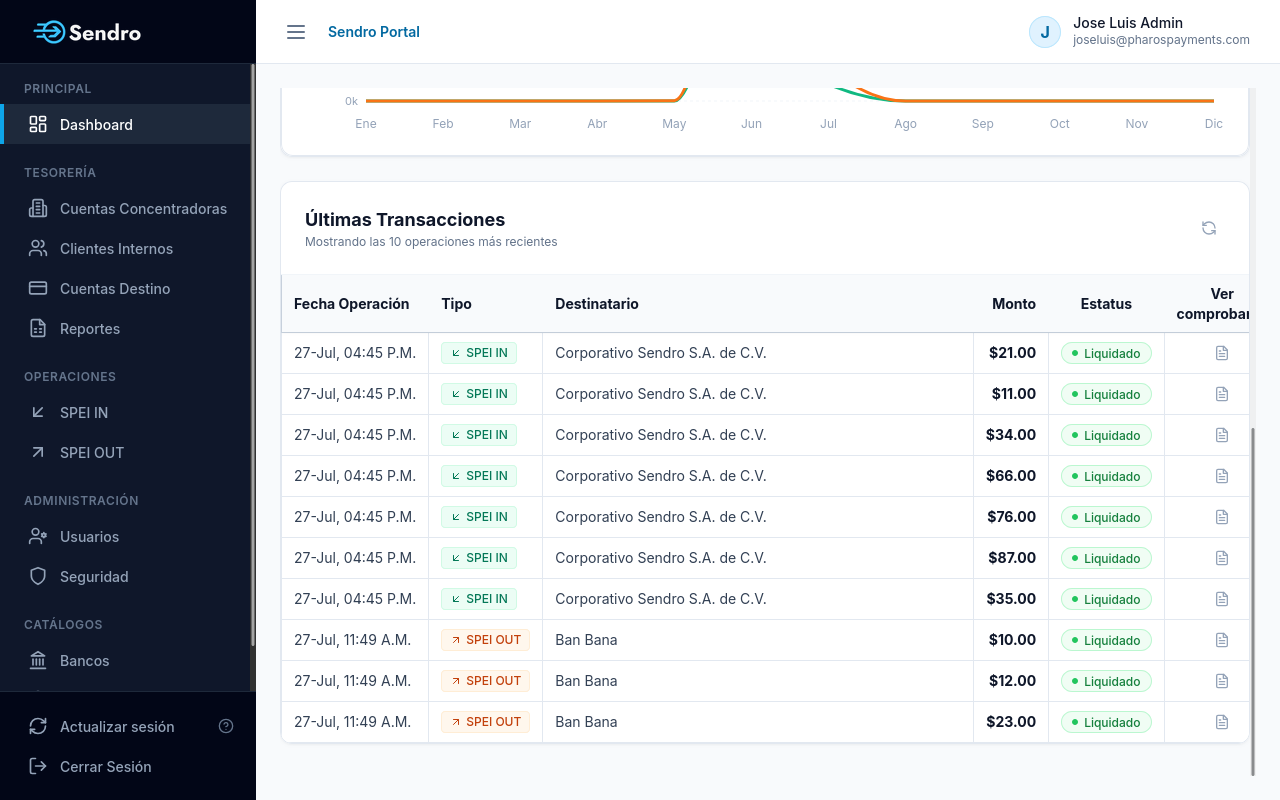Go to Cuentas Concentradoras
The height and width of the screenshot is (800, 1280).
[125, 208]
